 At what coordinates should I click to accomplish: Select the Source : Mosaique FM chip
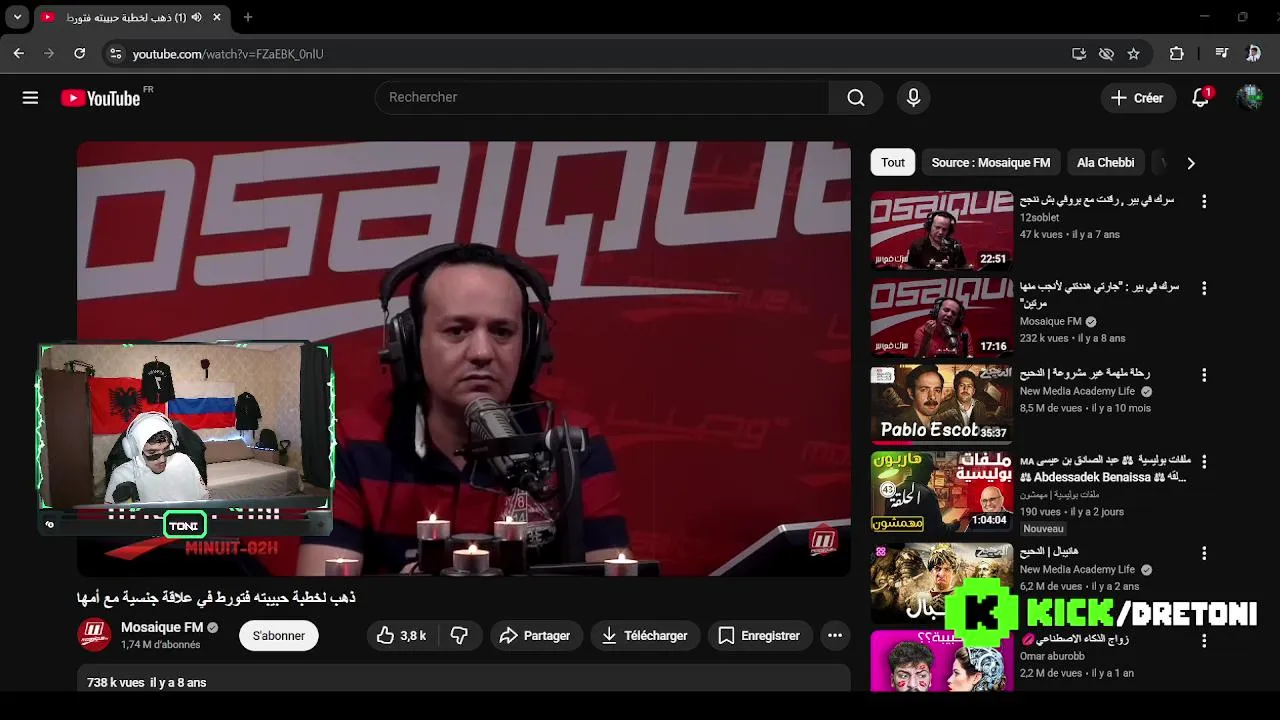(x=991, y=162)
